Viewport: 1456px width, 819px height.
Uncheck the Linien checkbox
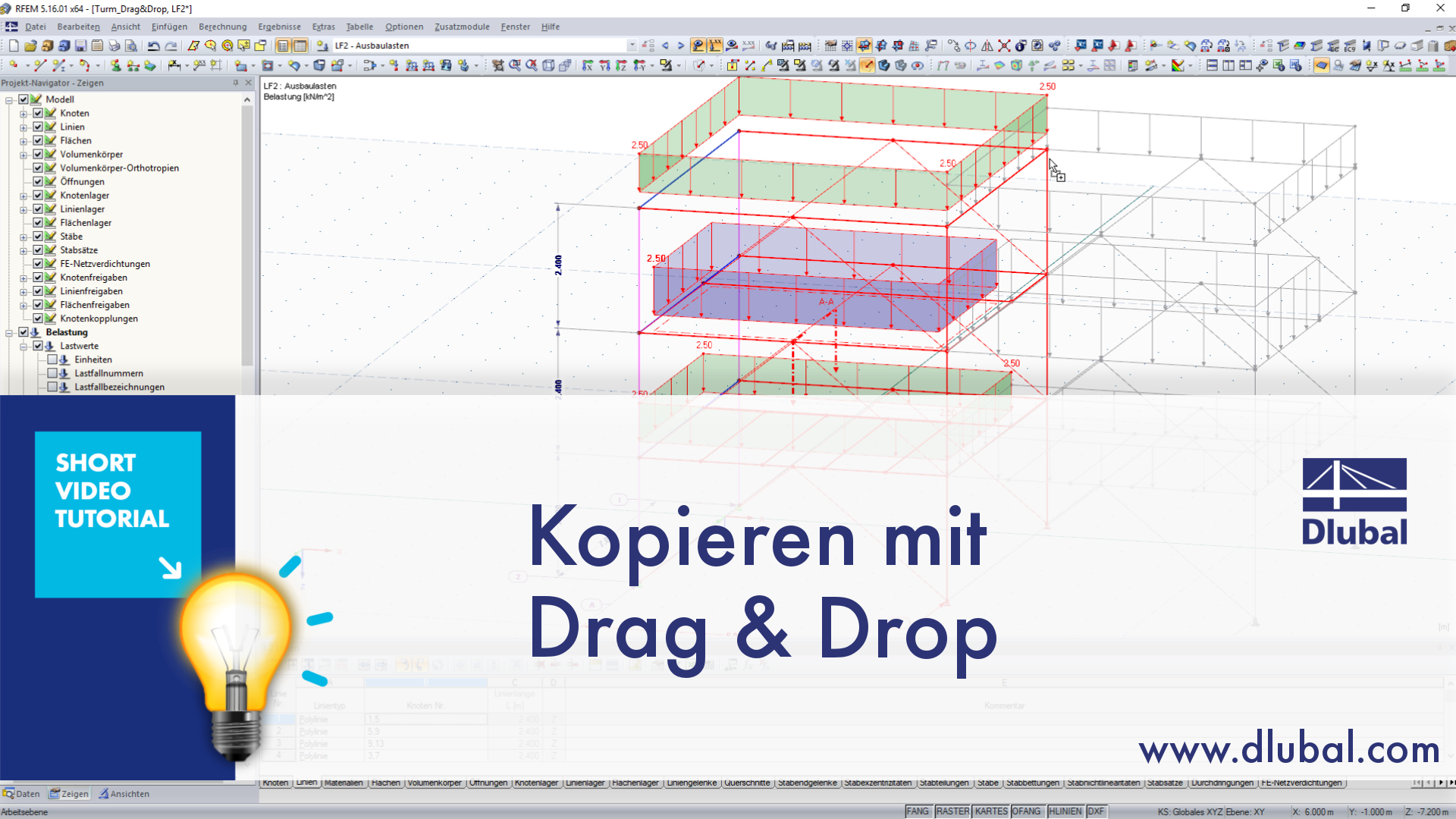[38, 127]
